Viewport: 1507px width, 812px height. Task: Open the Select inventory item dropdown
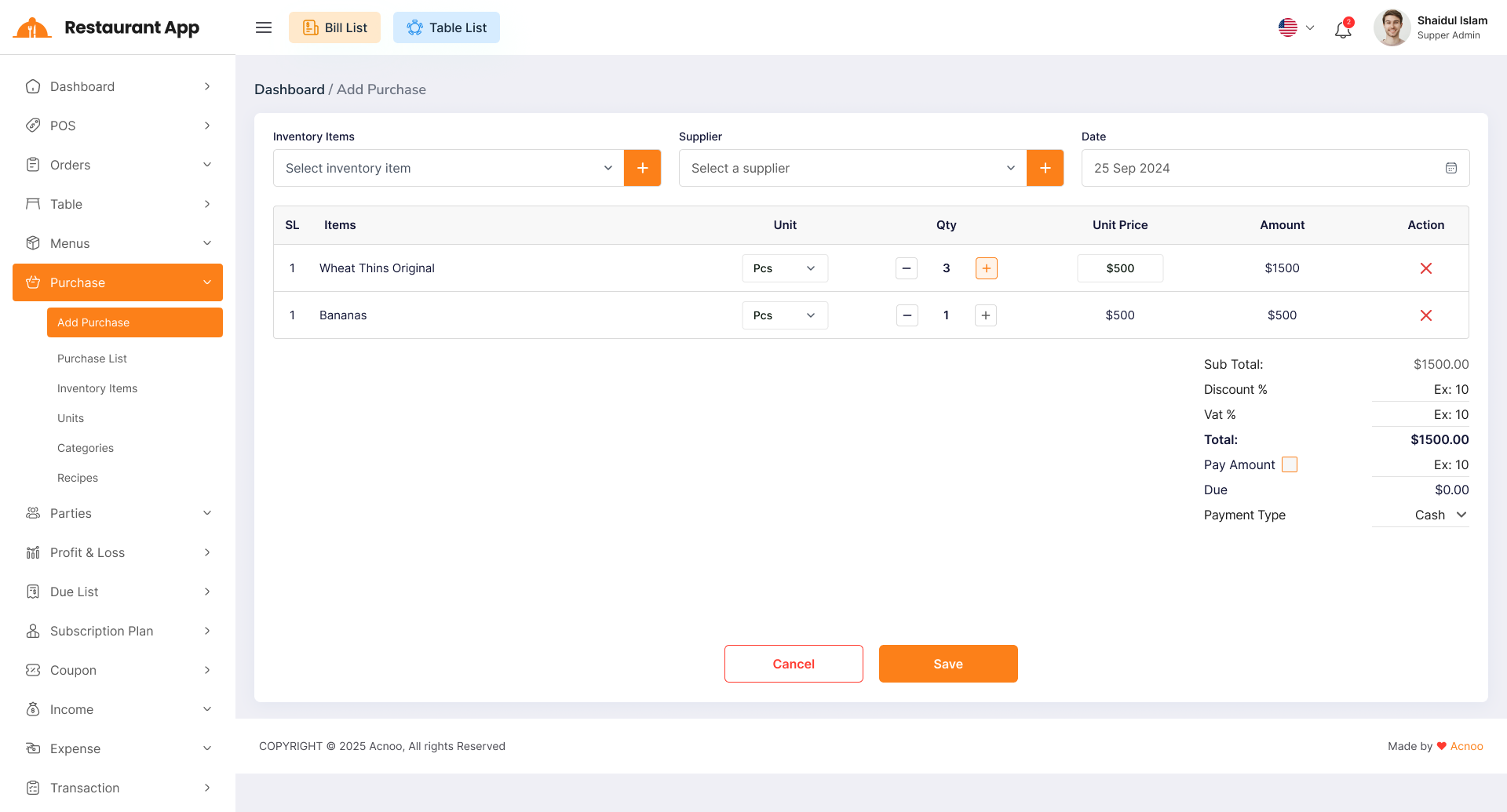click(448, 168)
